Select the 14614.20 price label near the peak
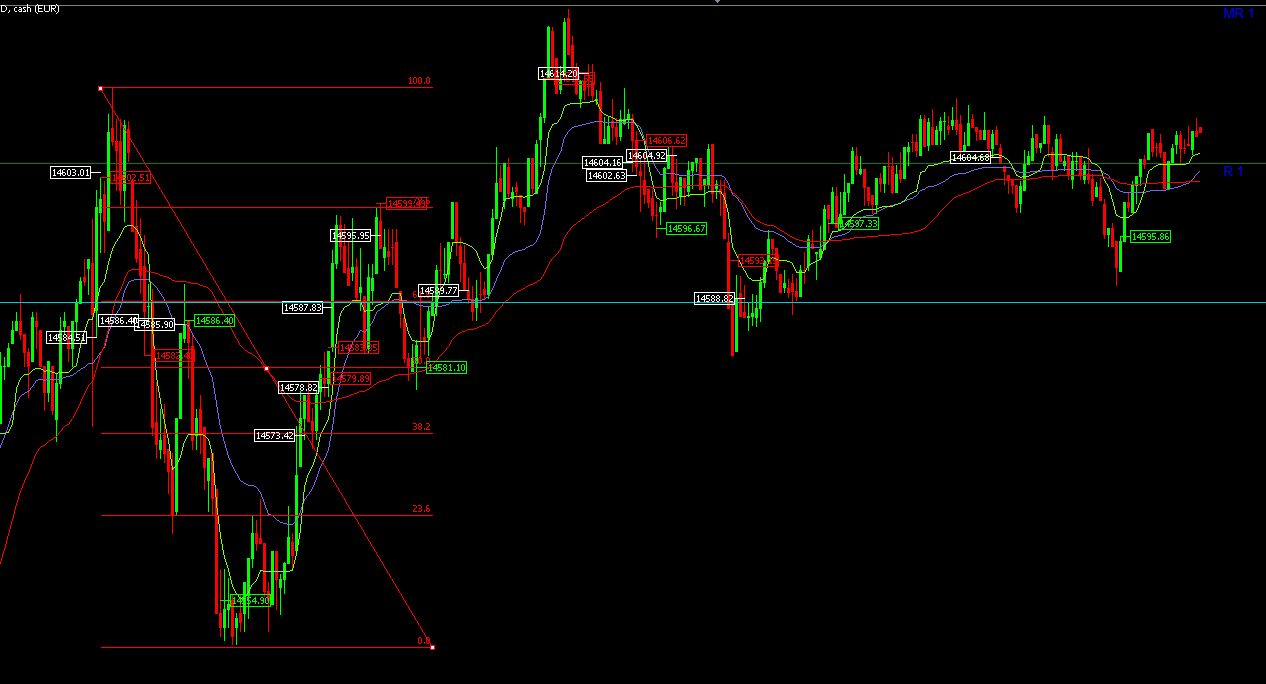The width and height of the screenshot is (1266, 684). click(558, 74)
